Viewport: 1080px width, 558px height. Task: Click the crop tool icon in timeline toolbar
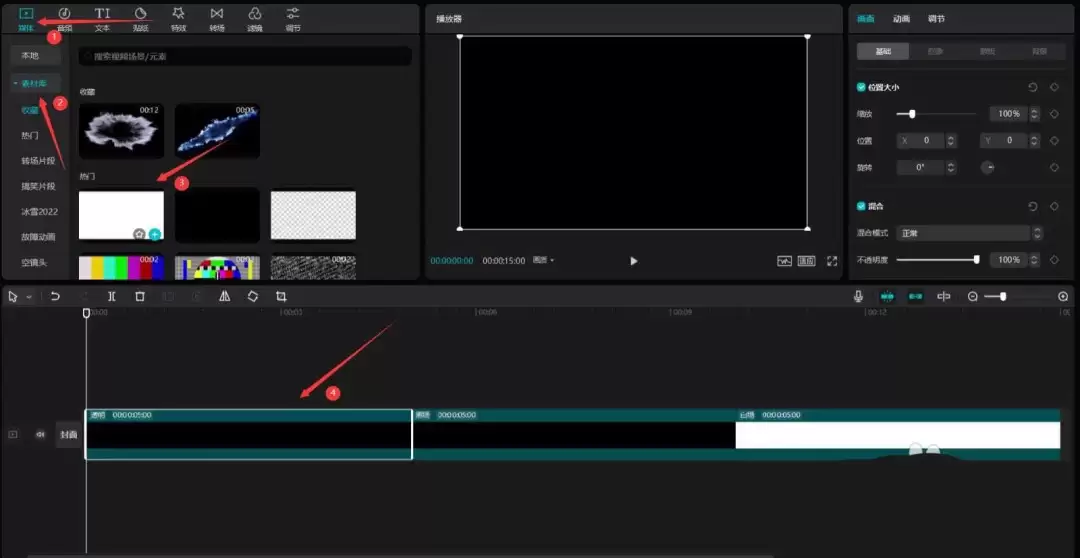click(x=281, y=297)
